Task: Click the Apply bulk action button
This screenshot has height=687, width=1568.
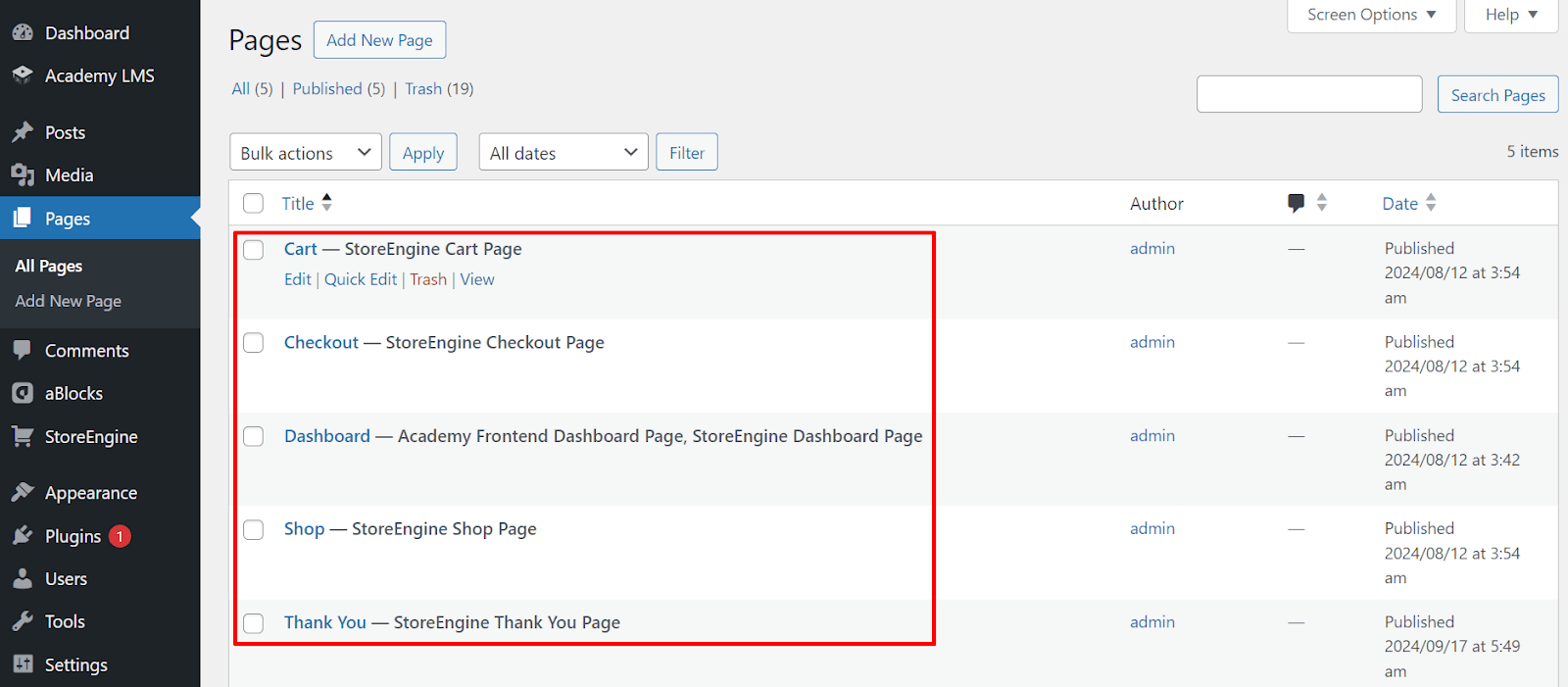Action: tap(423, 152)
